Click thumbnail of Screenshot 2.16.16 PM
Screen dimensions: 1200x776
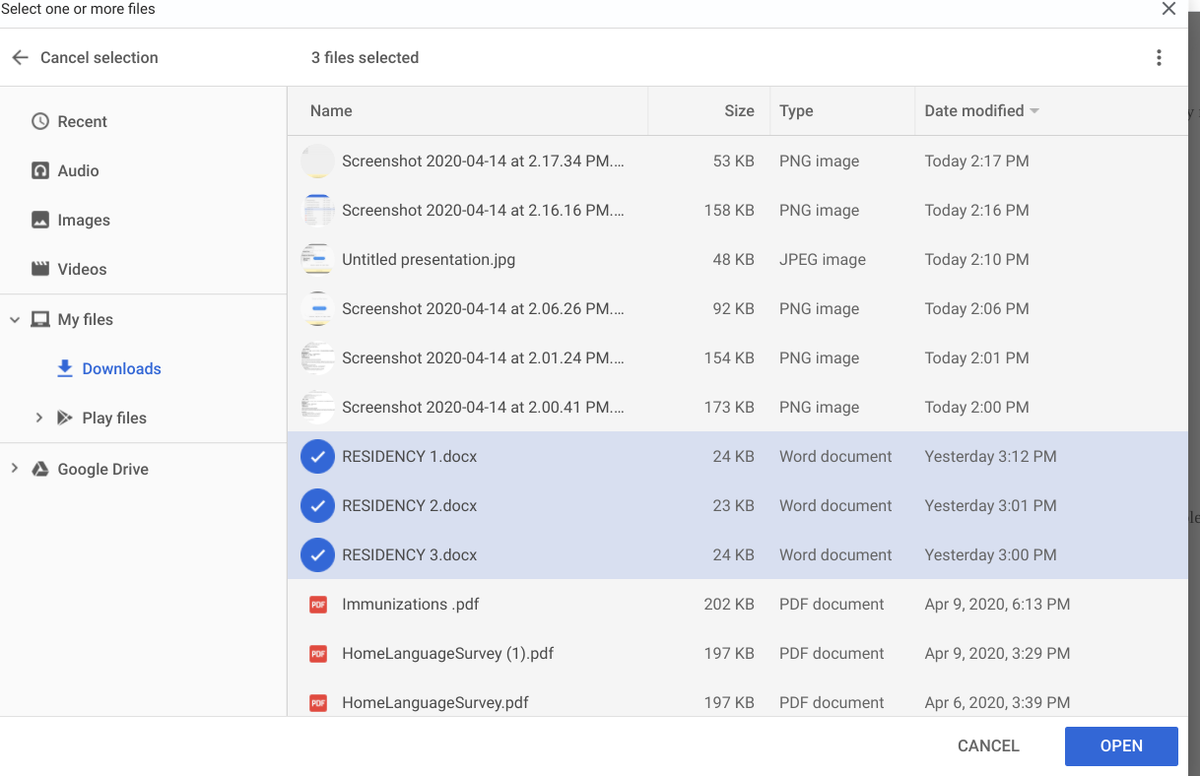click(317, 210)
